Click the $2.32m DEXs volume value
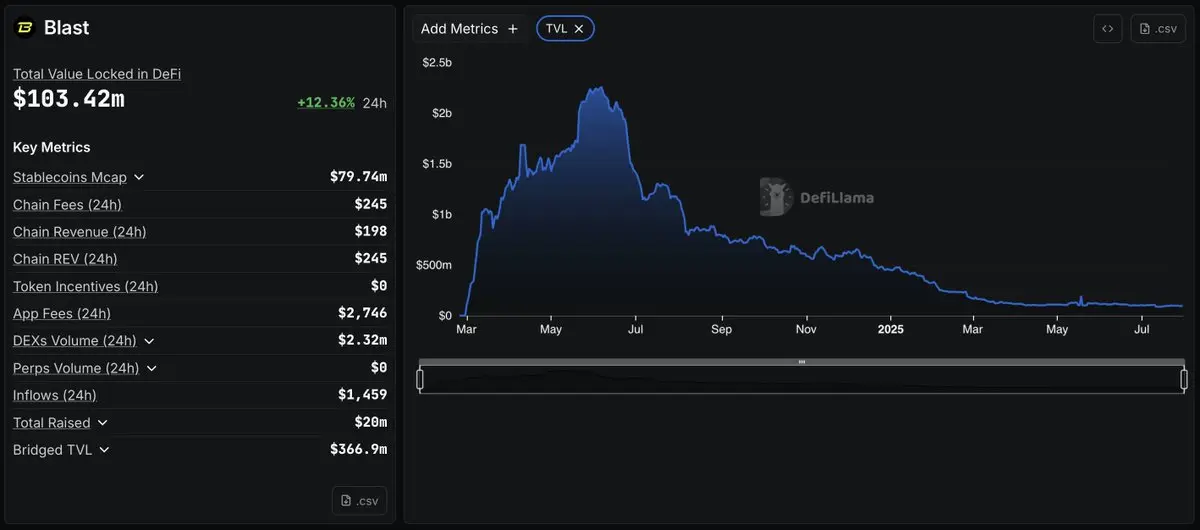 (x=362, y=341)
